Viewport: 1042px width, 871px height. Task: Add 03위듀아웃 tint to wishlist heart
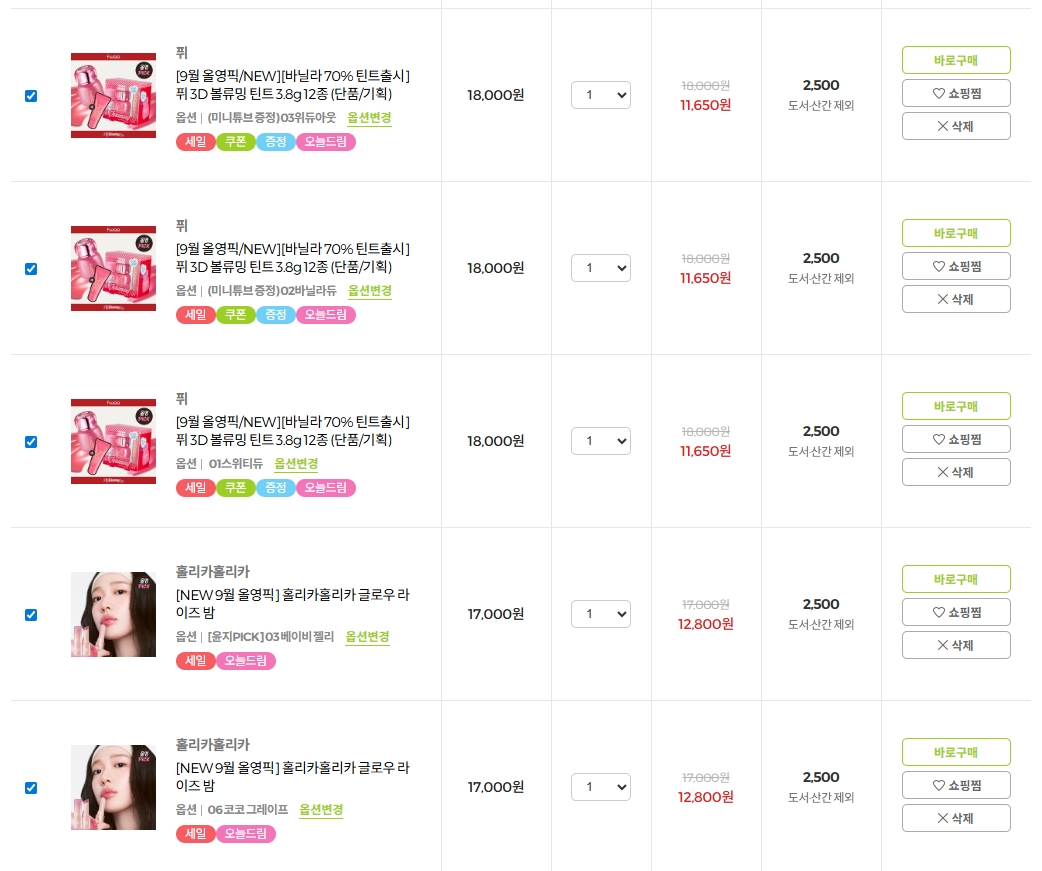pos(956,93)
